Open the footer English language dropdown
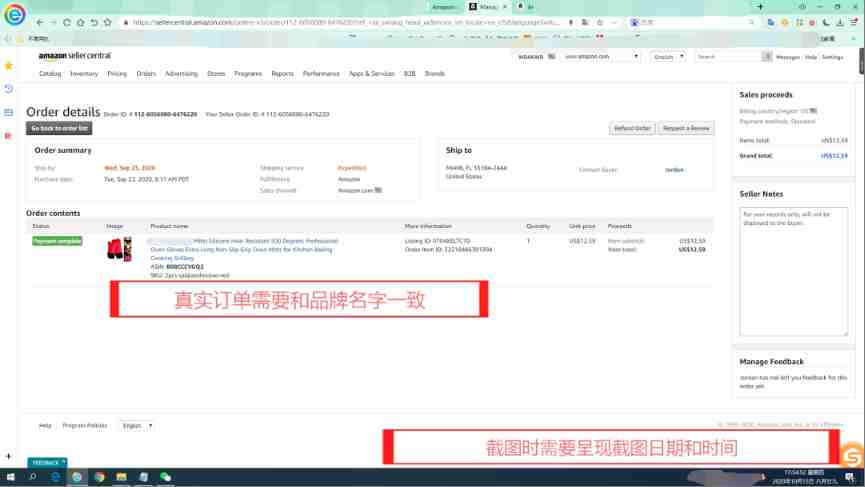This screenshot has height=487, width=865. pos(136,426)
